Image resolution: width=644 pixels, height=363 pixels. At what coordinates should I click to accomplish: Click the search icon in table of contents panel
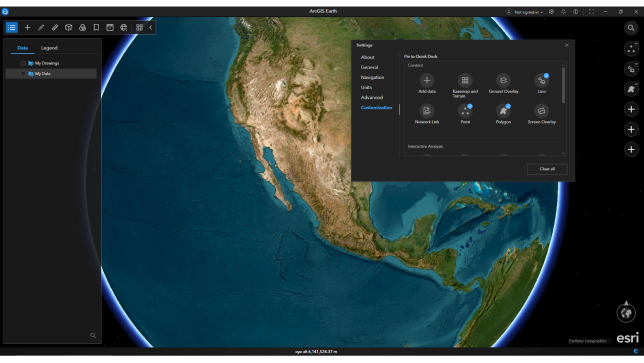point(93,335)
